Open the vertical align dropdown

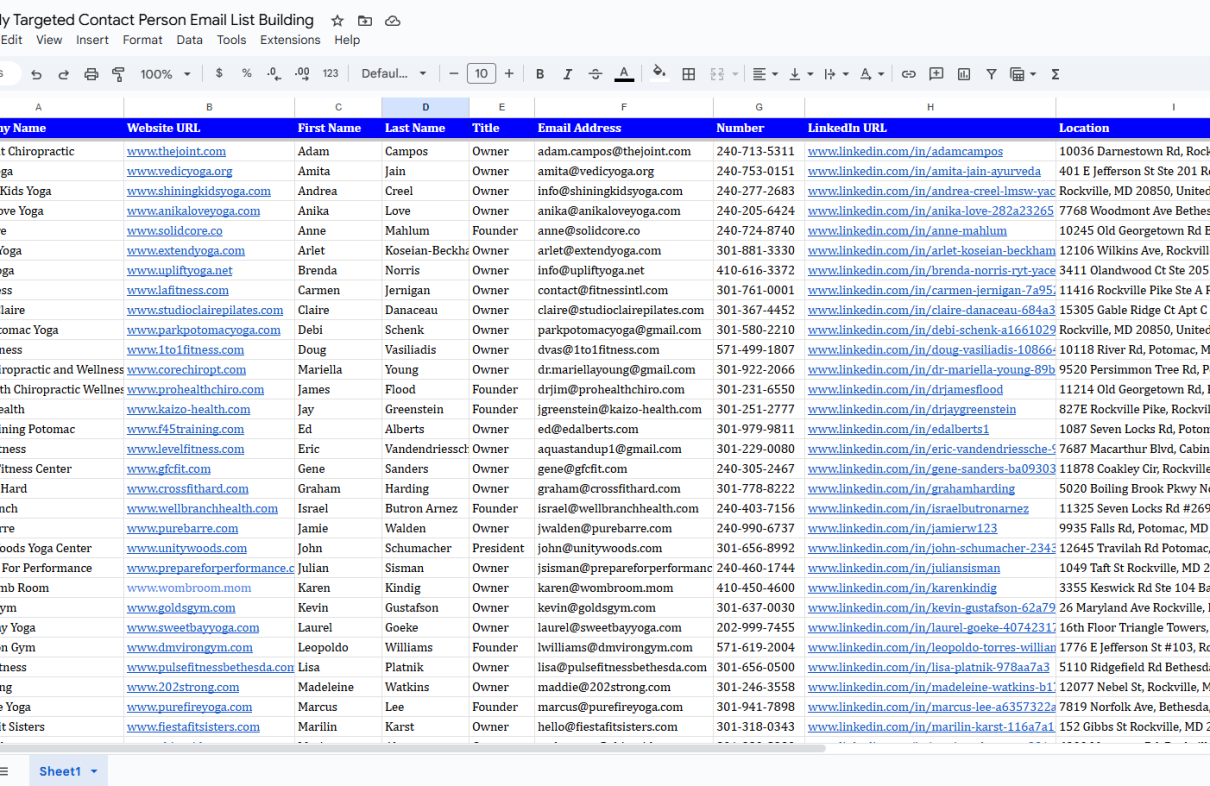coord(801,73)
